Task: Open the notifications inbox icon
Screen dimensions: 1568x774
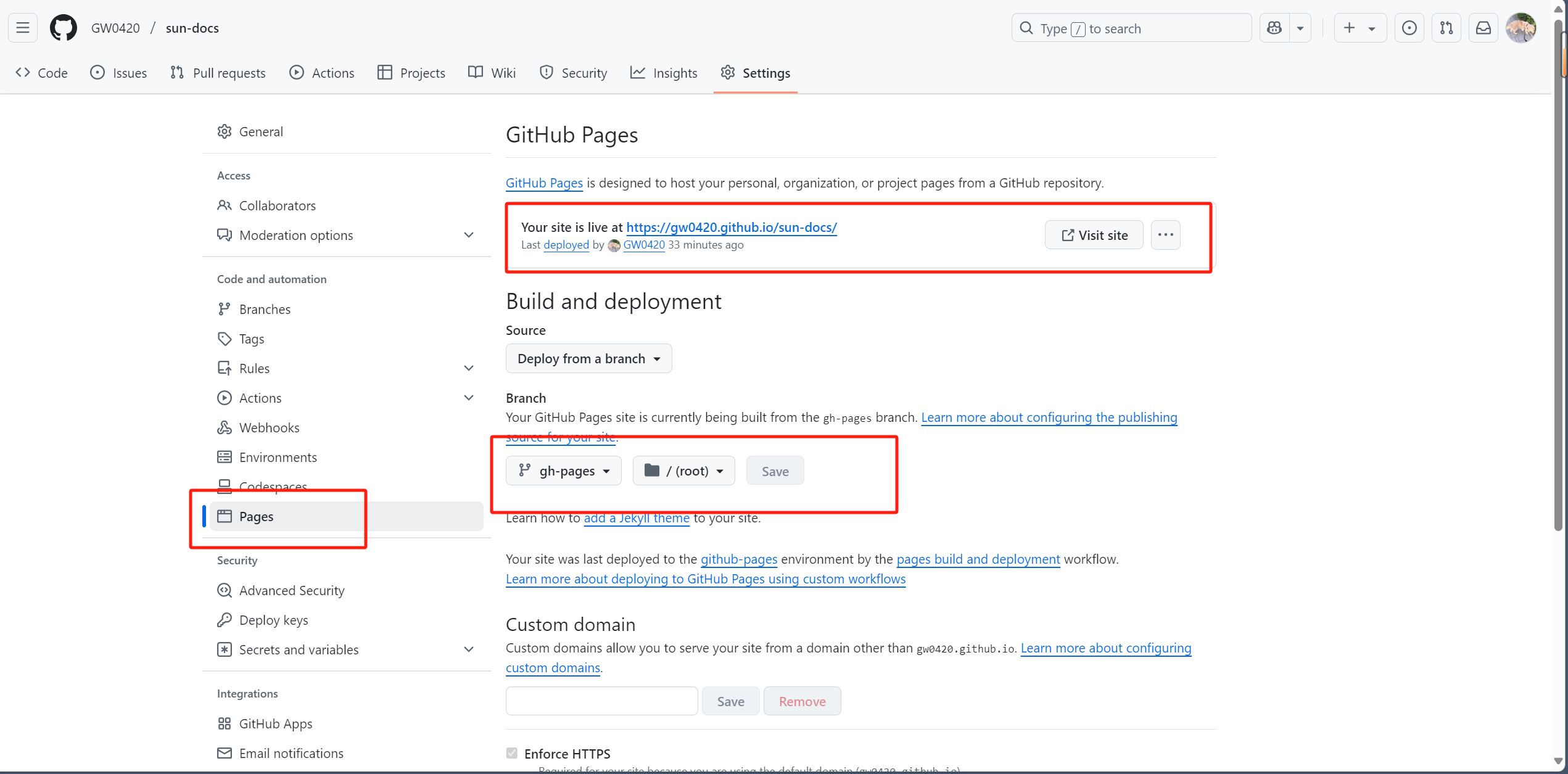Action: [x=1483, y=28]
